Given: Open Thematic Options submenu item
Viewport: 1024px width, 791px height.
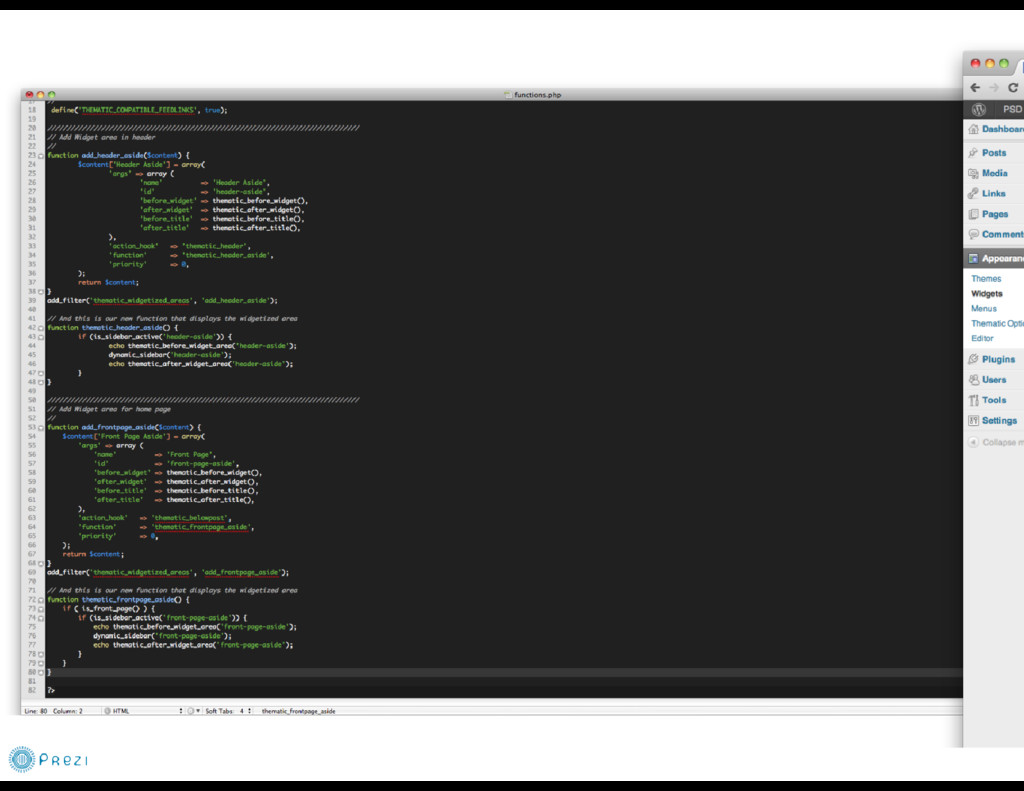Looking at the screenshot, I should coord(997,323).
